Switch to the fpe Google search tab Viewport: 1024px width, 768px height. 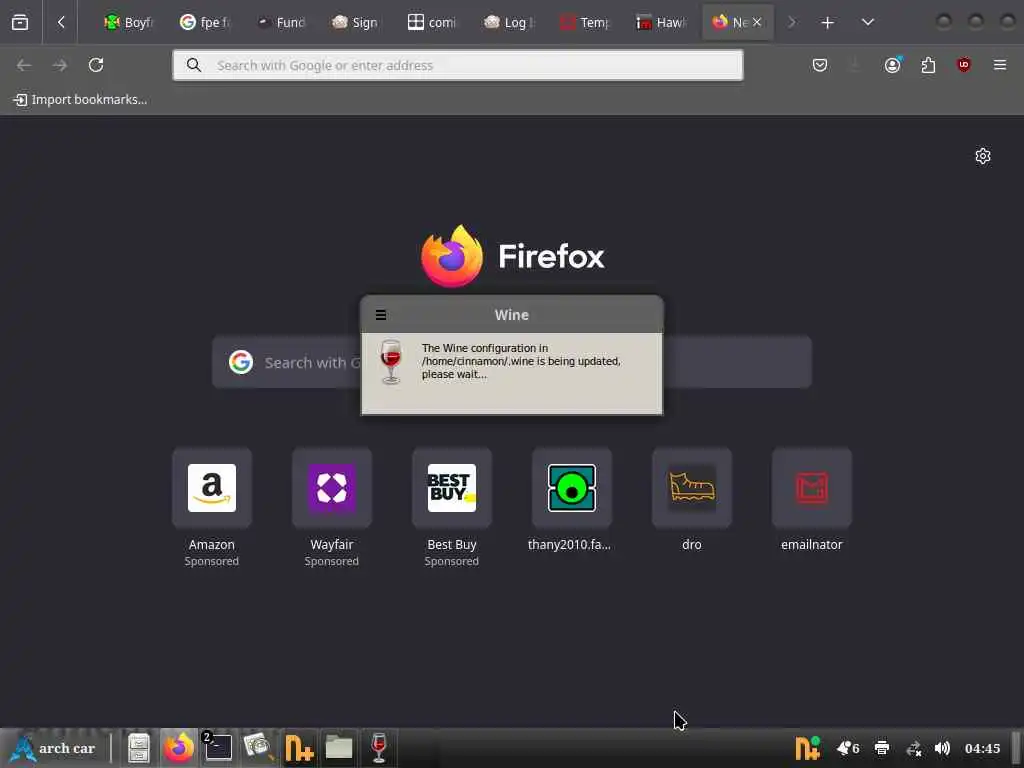point(205,22)
